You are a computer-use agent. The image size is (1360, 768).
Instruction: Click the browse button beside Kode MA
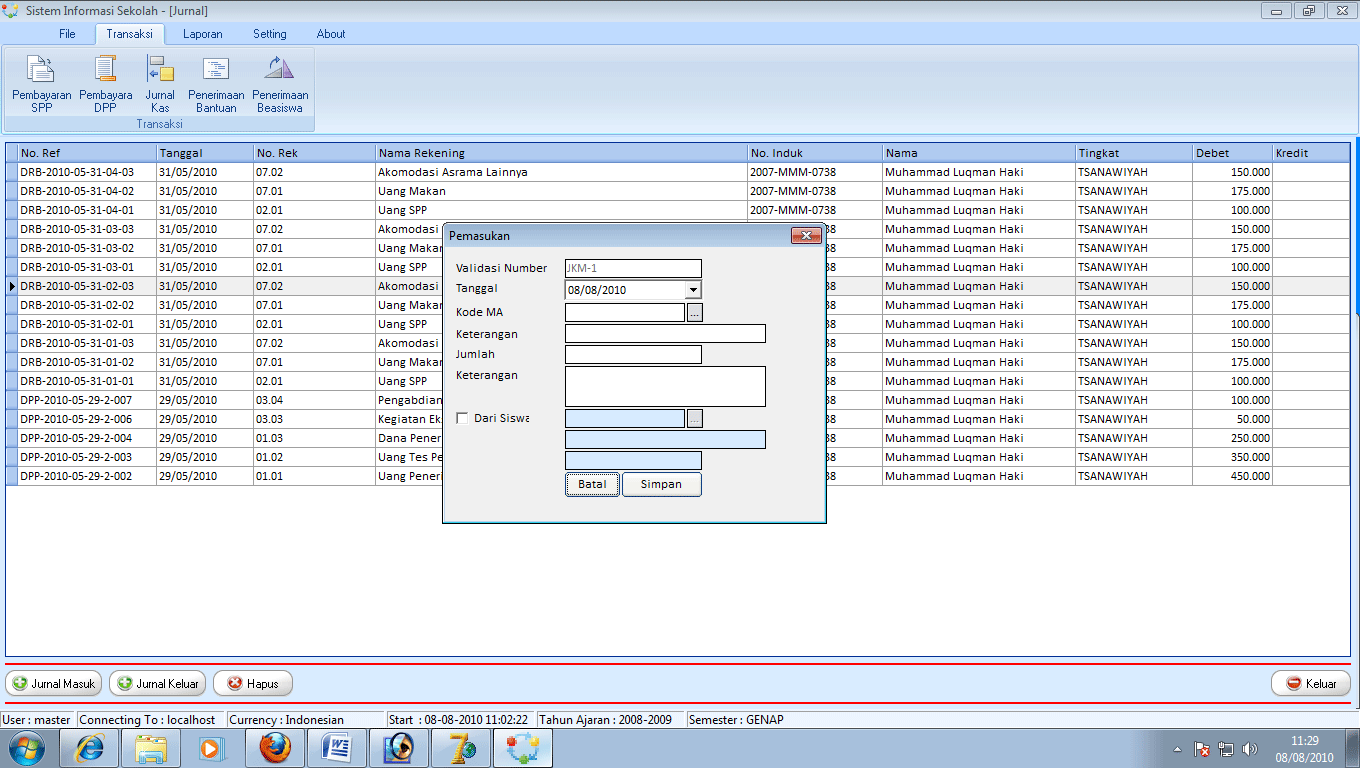pos(695,313)
